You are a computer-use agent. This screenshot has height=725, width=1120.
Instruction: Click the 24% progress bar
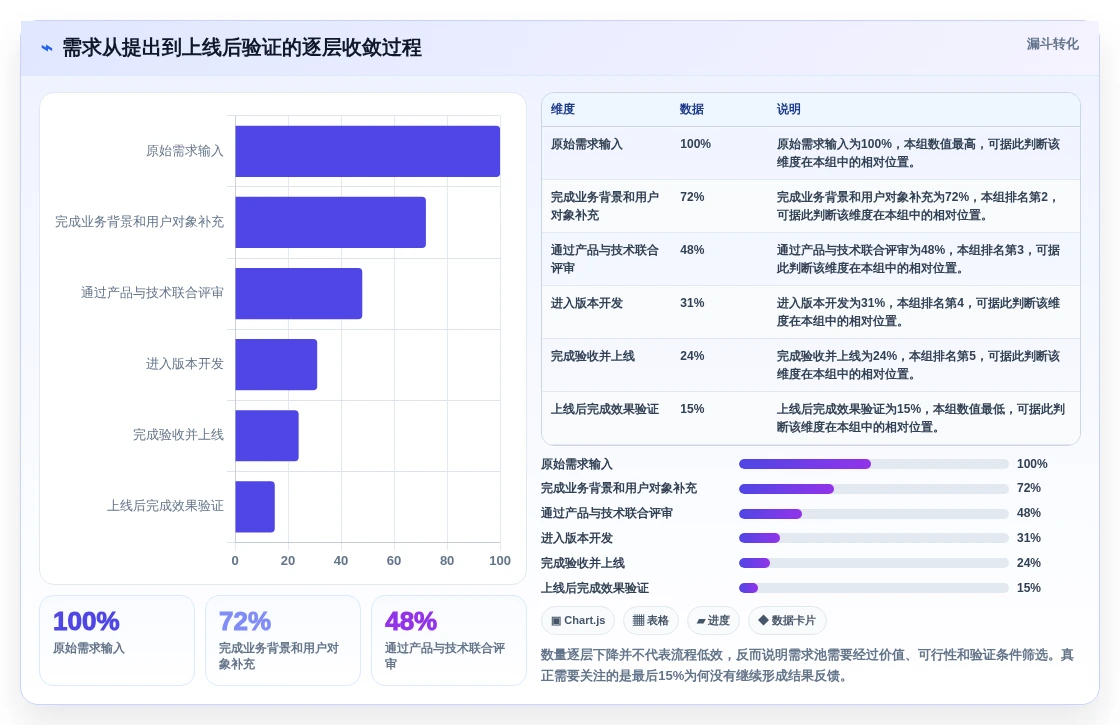coord(873,564)
